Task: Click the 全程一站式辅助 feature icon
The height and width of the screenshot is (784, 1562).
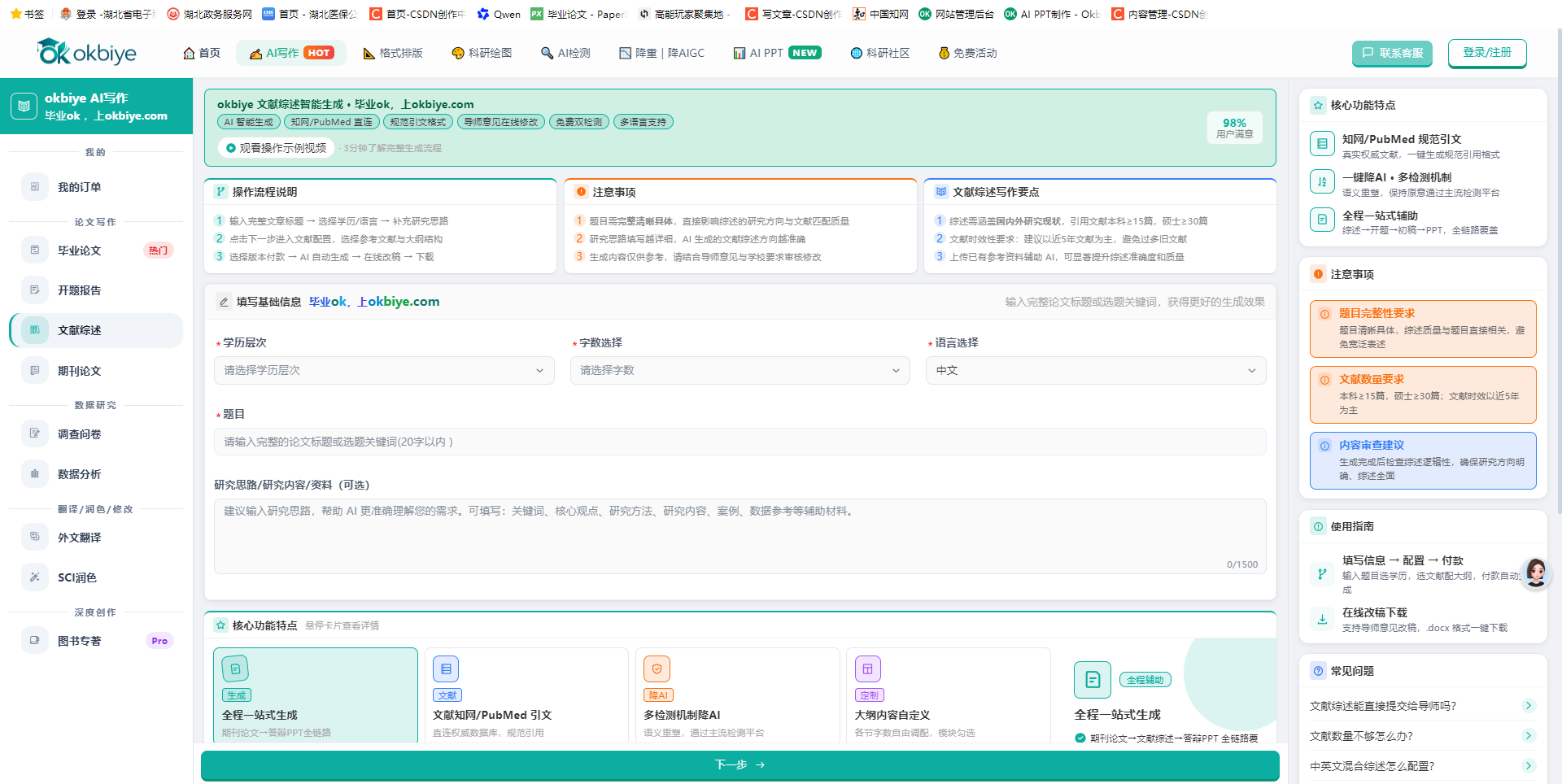Action: 1322,220
